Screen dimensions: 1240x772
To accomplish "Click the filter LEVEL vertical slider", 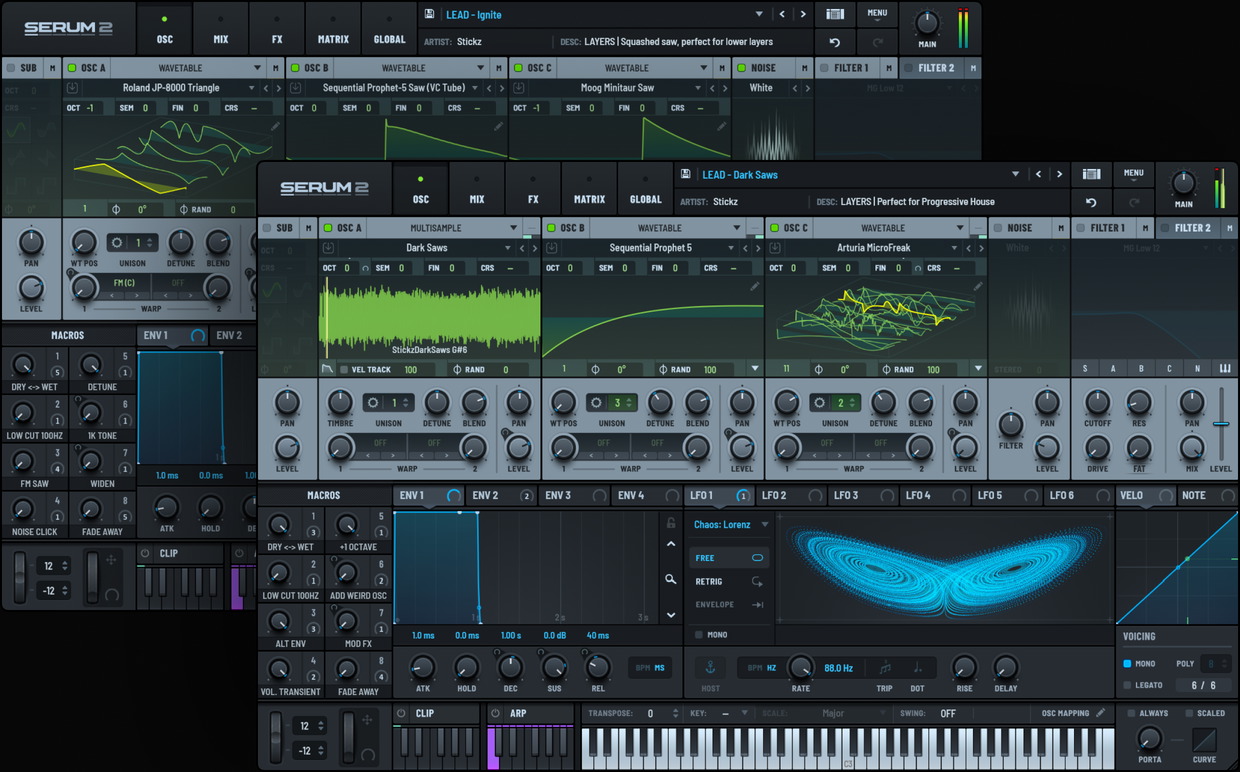I will pyautogui.click(x=1220, y=424).
